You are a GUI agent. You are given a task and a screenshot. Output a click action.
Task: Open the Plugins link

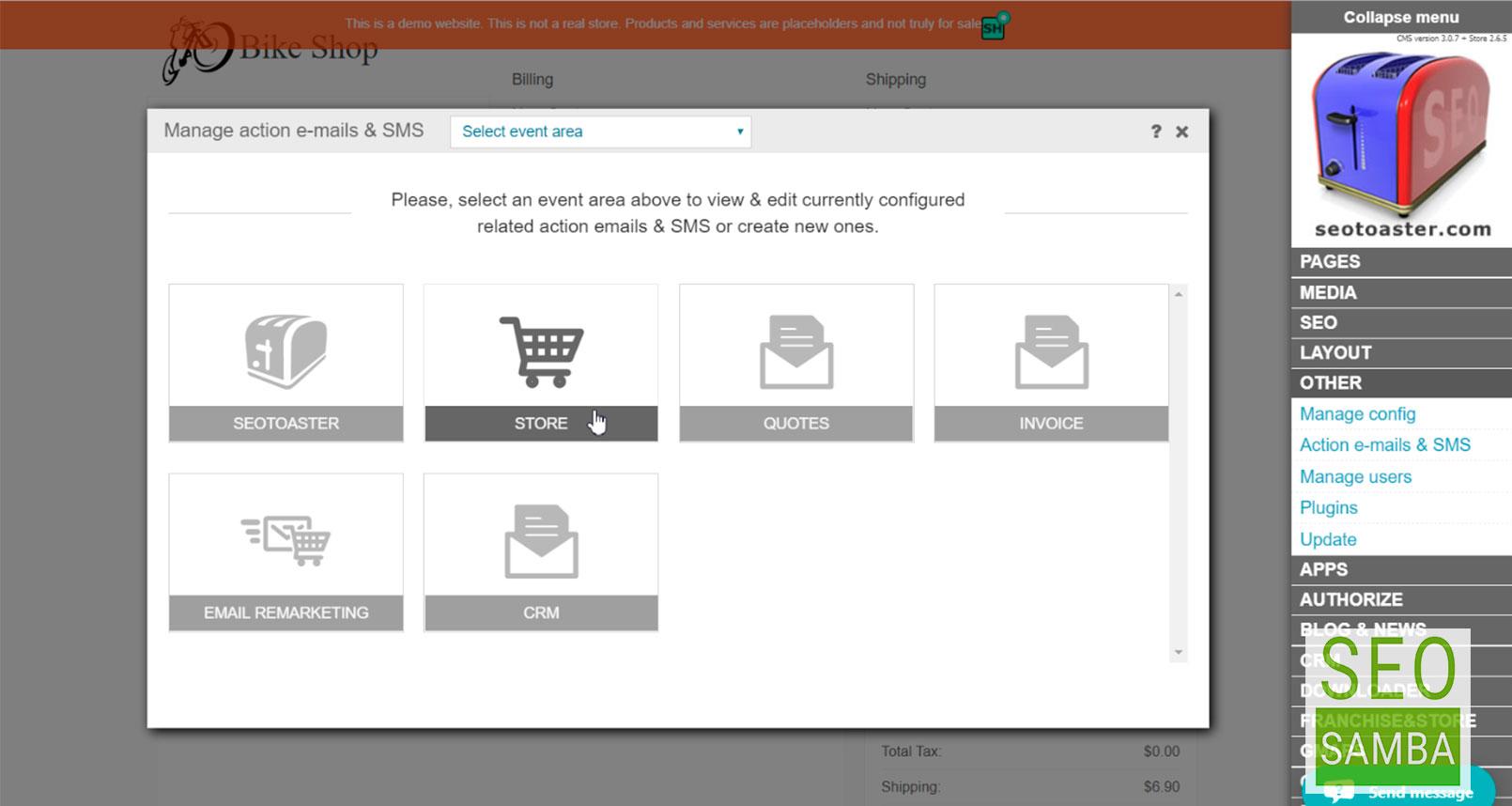1328,508
